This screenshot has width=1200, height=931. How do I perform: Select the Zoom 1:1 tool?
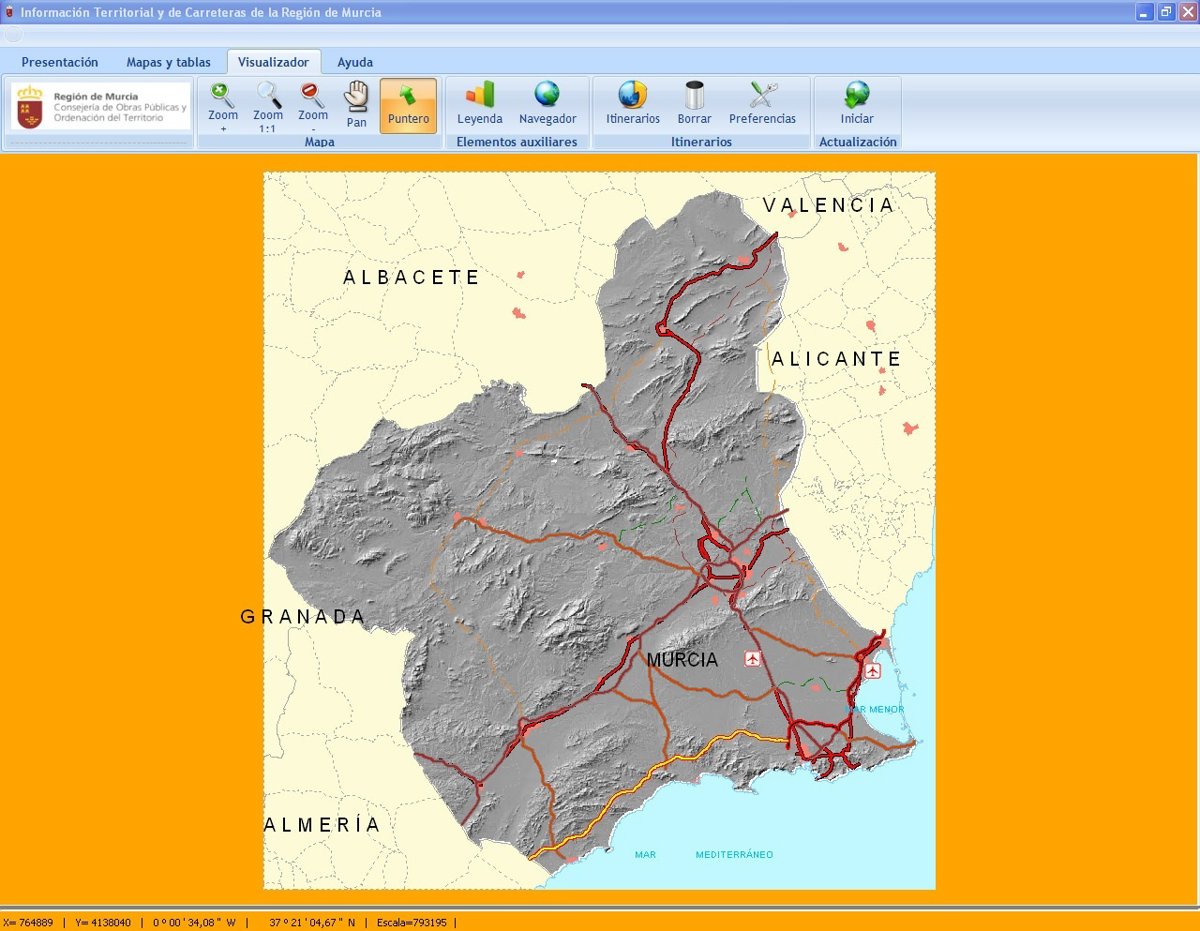point(268,105)
